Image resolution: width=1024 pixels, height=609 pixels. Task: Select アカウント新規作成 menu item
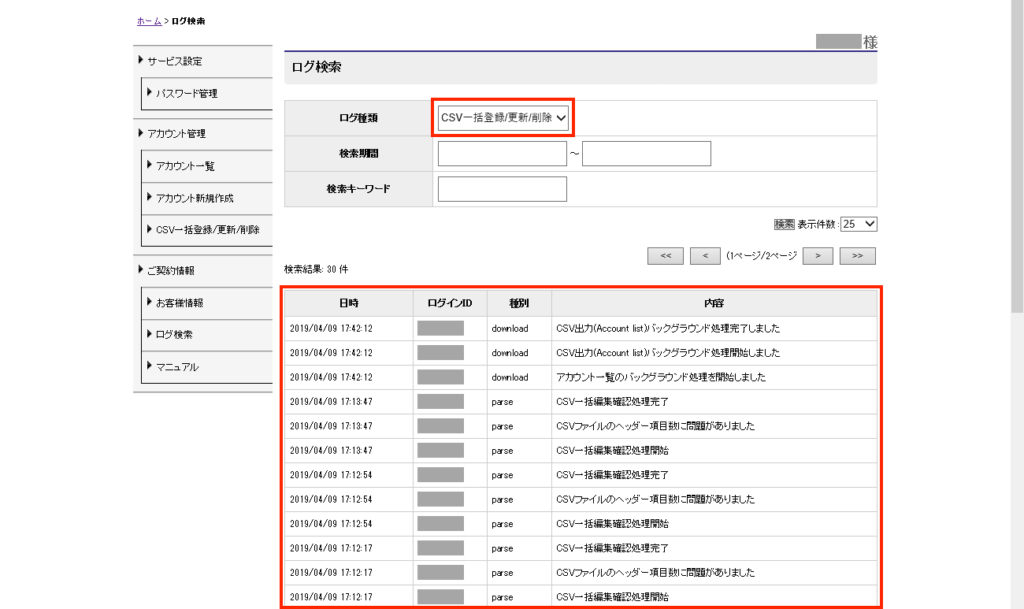pyautogui.click(x=195, y=198)
